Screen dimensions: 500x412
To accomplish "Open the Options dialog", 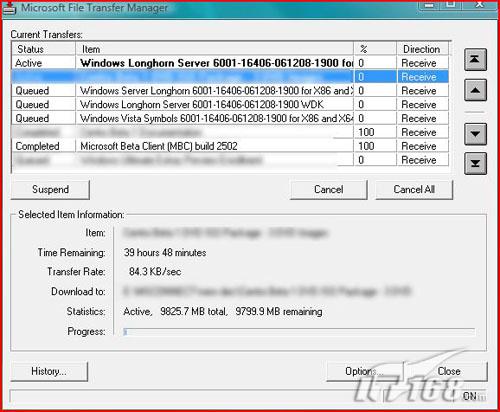I will click(364, 371).
